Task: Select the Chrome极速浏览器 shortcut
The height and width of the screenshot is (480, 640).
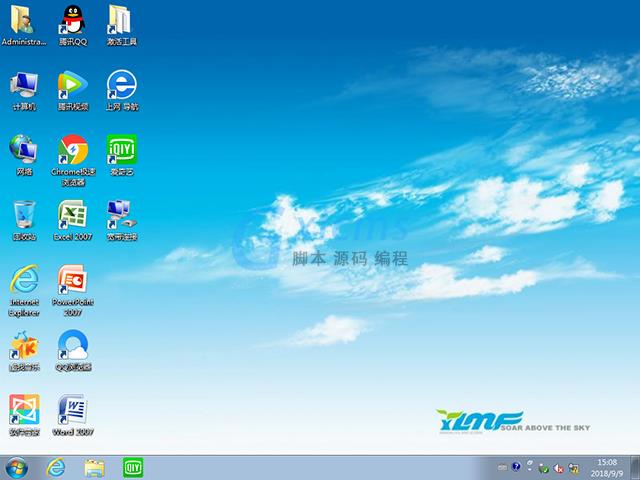Action: pos(73,160)
